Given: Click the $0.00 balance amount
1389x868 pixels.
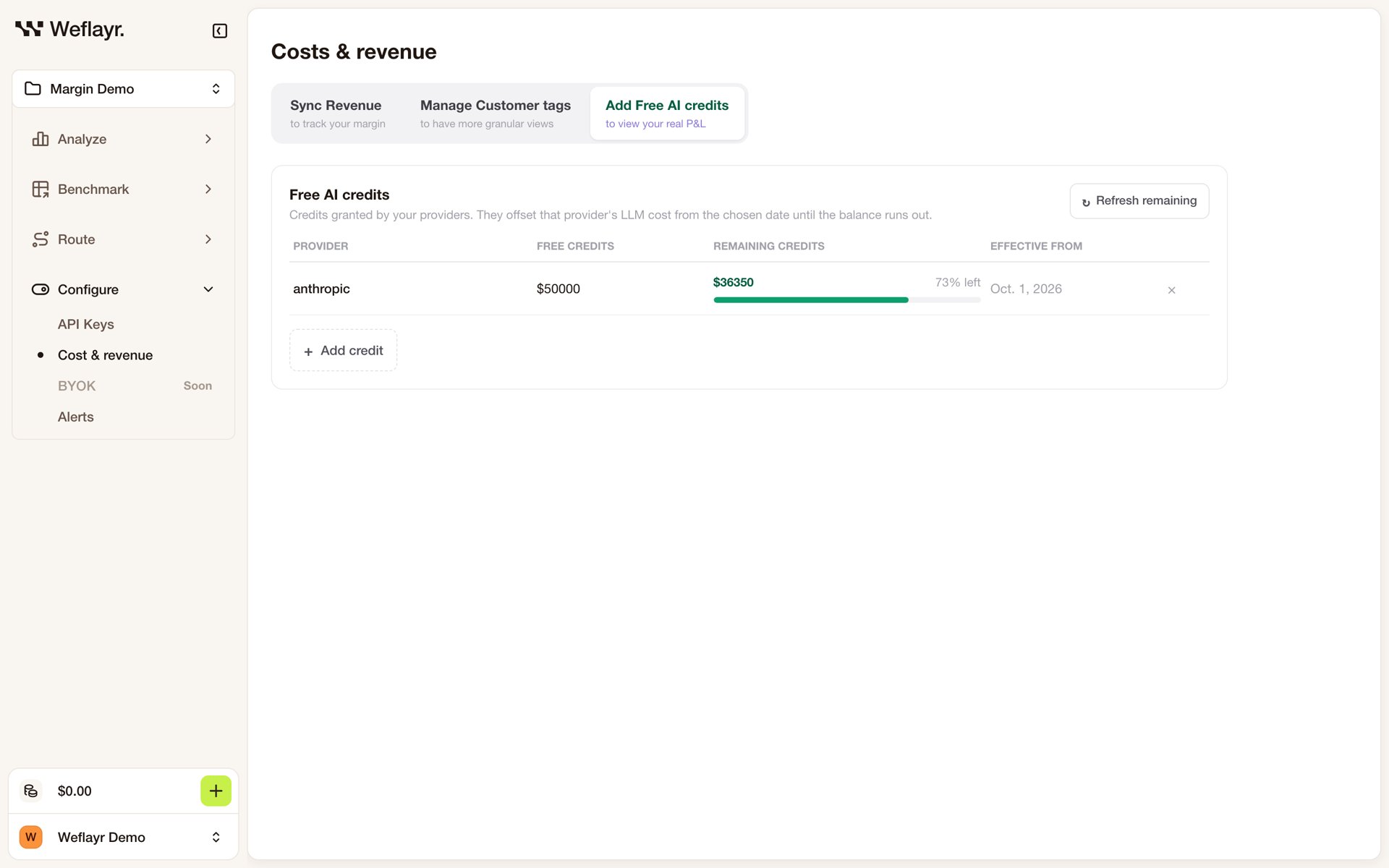Looking at the screenshot, I should pyautogui.click(x=75, y=791).
